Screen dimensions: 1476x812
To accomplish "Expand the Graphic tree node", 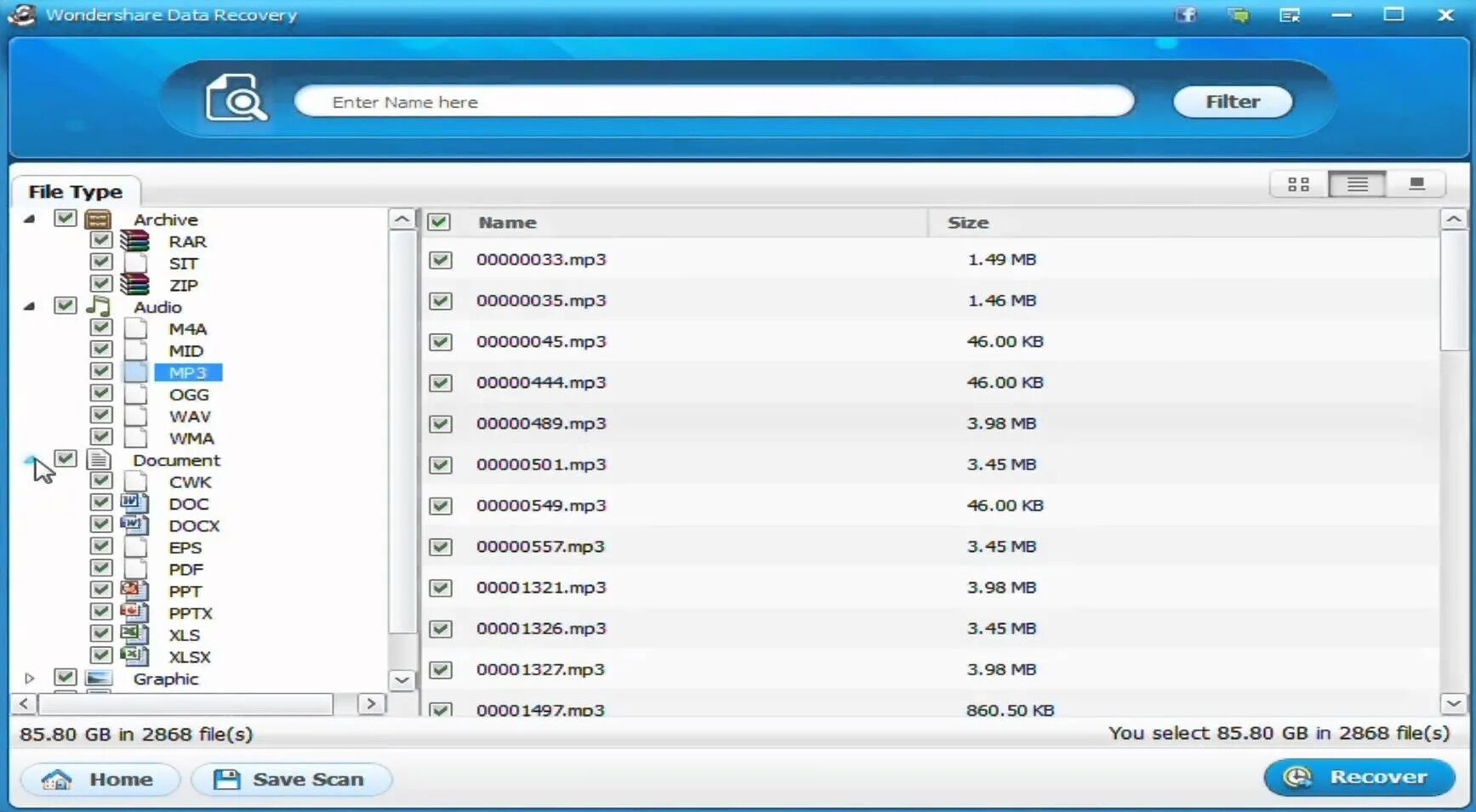I will click(x=30, y=679).
